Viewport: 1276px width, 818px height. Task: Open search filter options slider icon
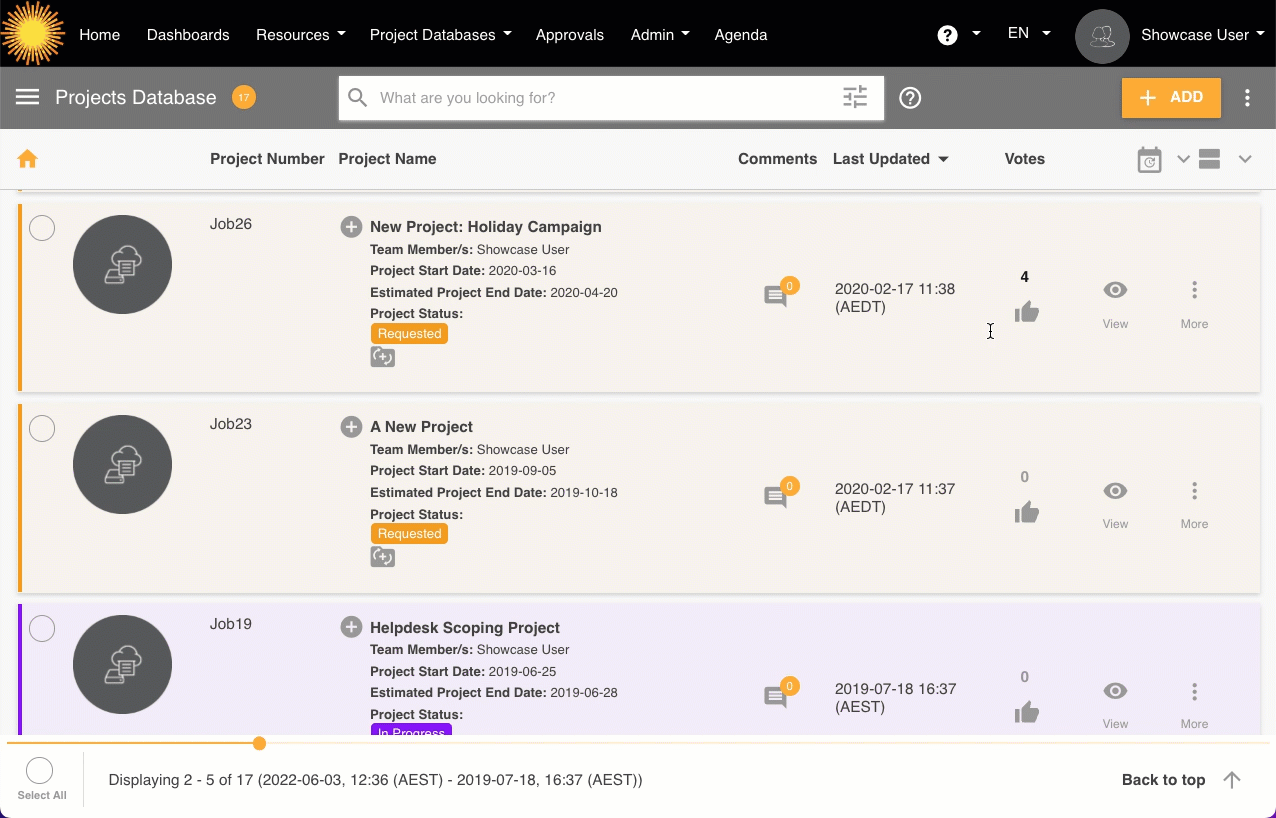[x=855, y=97]
